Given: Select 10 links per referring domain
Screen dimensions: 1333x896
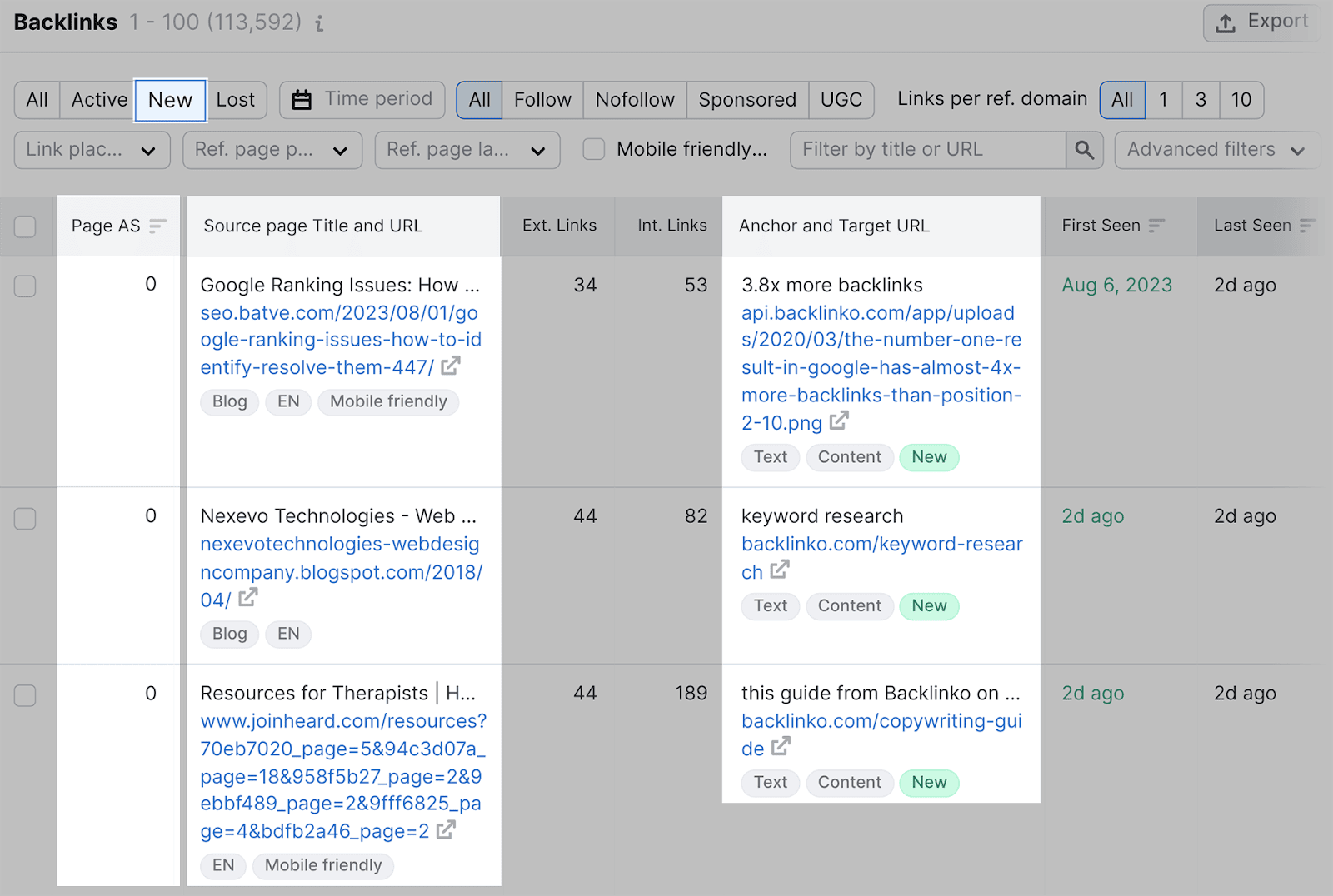Looking at the screenshot, I should [x=1241, y=99].
